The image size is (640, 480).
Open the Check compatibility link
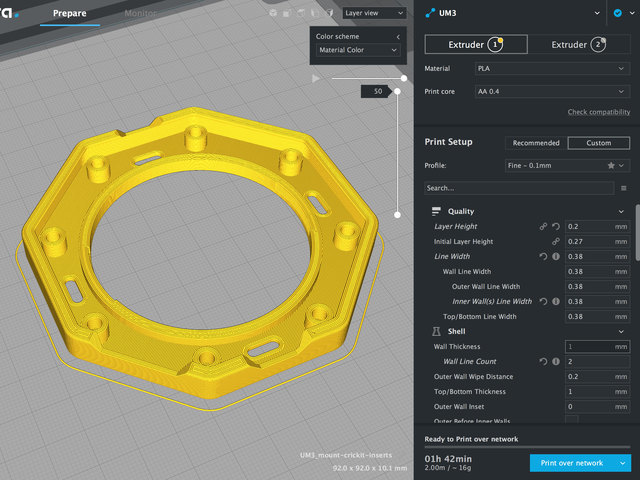pos(598,112)
